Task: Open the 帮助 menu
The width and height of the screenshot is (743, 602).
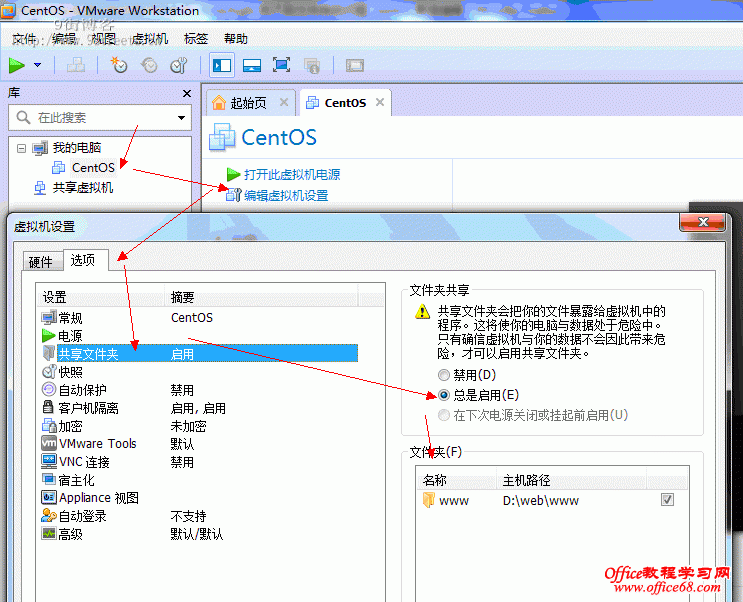Action: (236, 39)
